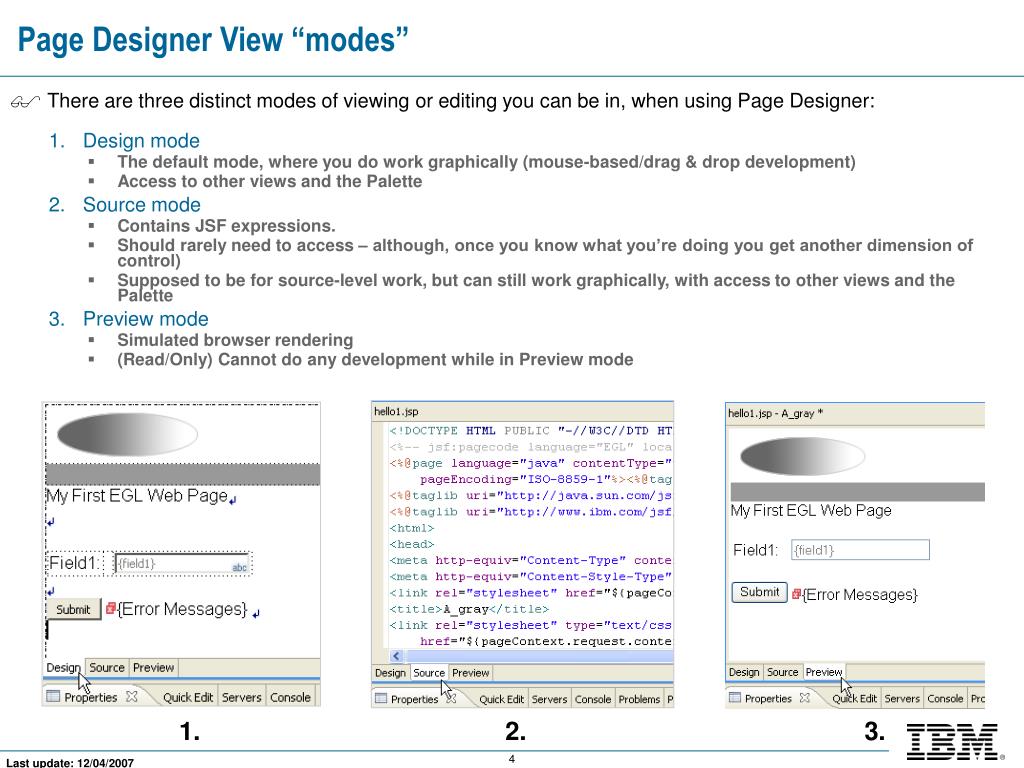Select the Preview tab in screenshot 1
This screenshot has width=1024, height=768.
click(153, 667)
